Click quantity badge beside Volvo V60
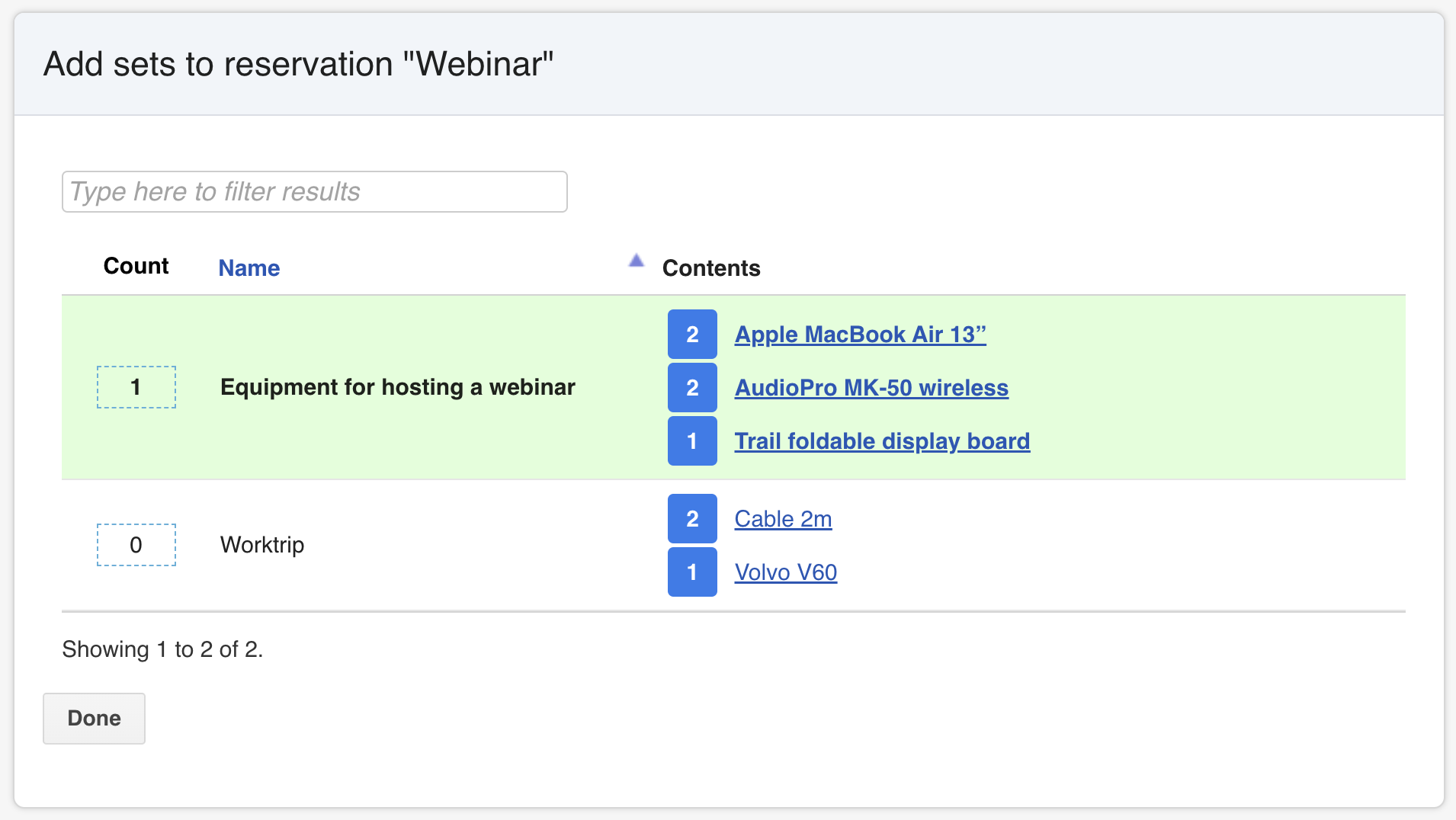Image resolution: width=1456 pixels, height=820 pixels. click(x=692, y=572)
